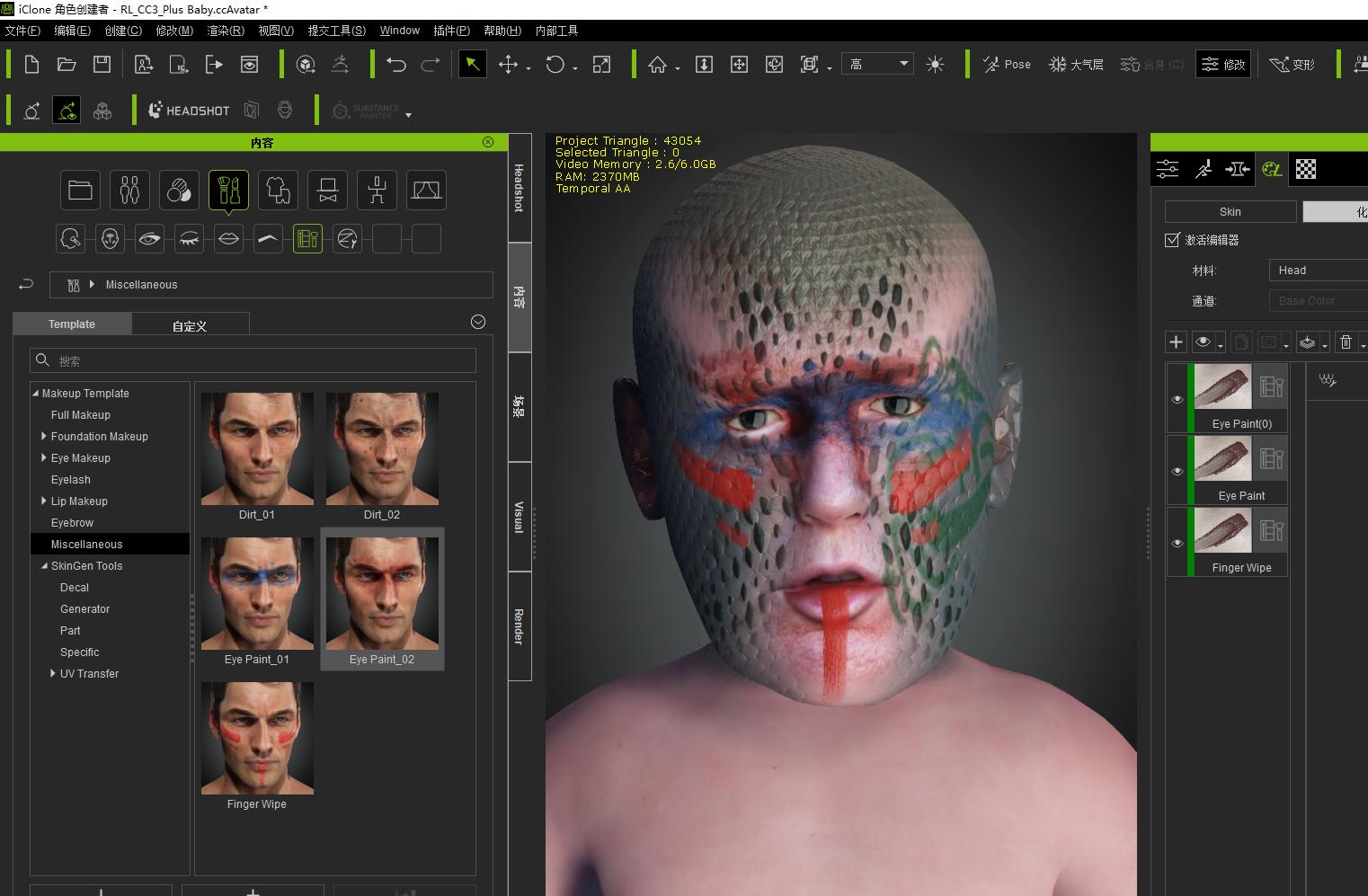The height and width of the screenshot is (896, 1368).
Task: Choose the Scale tool
Action: [x=602, y=64]
